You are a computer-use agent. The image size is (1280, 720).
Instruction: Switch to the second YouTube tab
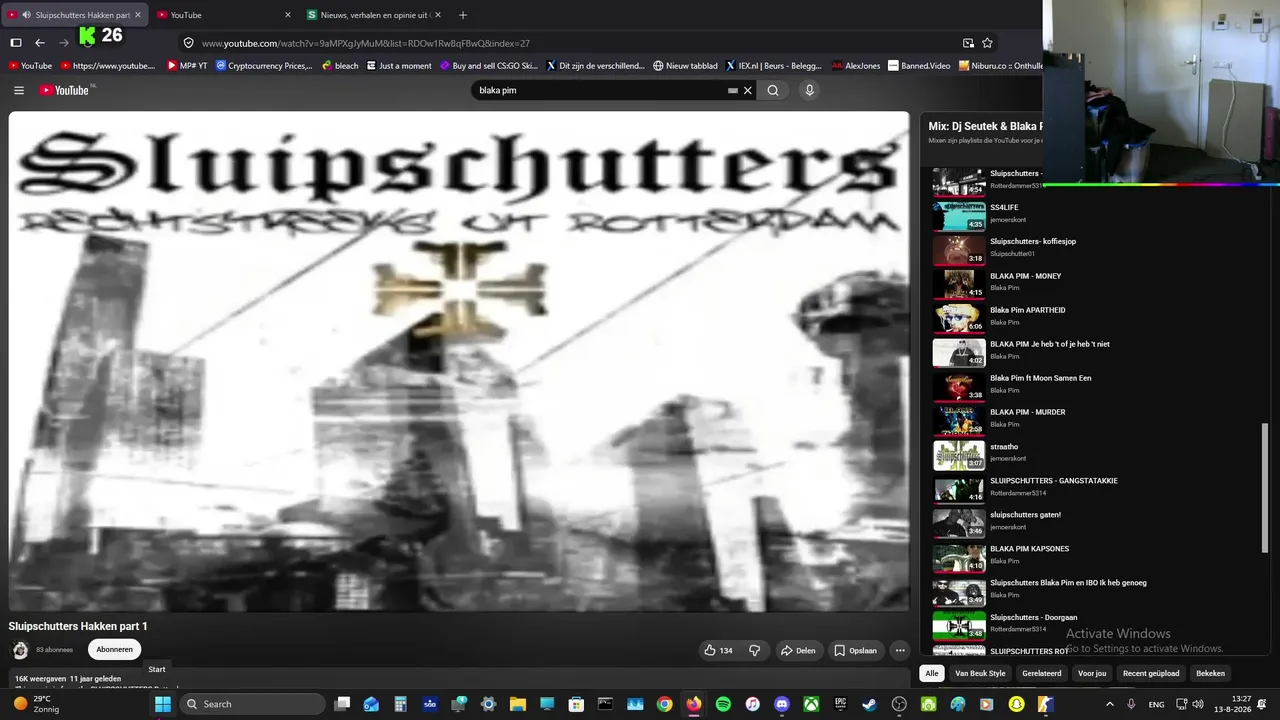223,15
